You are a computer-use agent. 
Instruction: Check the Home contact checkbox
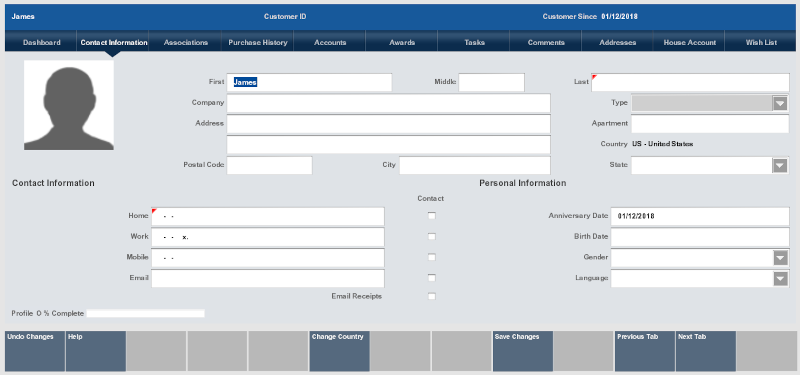pos(432,216)
